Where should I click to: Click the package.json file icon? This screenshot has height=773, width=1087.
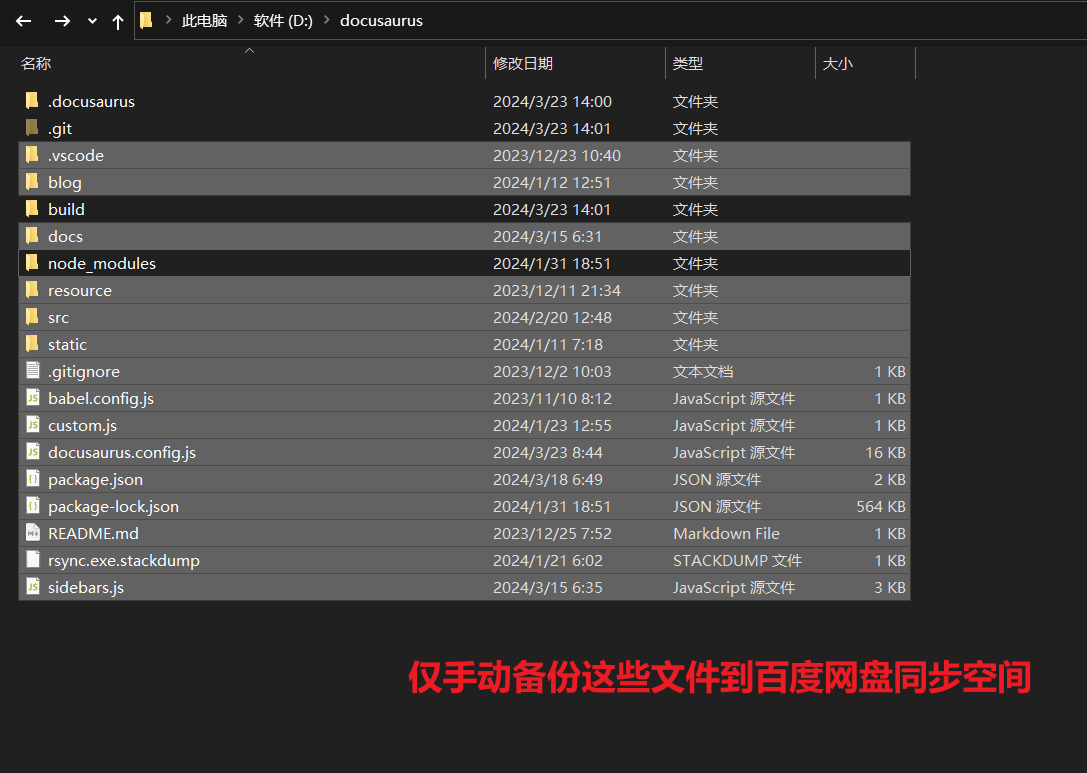[33, 478]
